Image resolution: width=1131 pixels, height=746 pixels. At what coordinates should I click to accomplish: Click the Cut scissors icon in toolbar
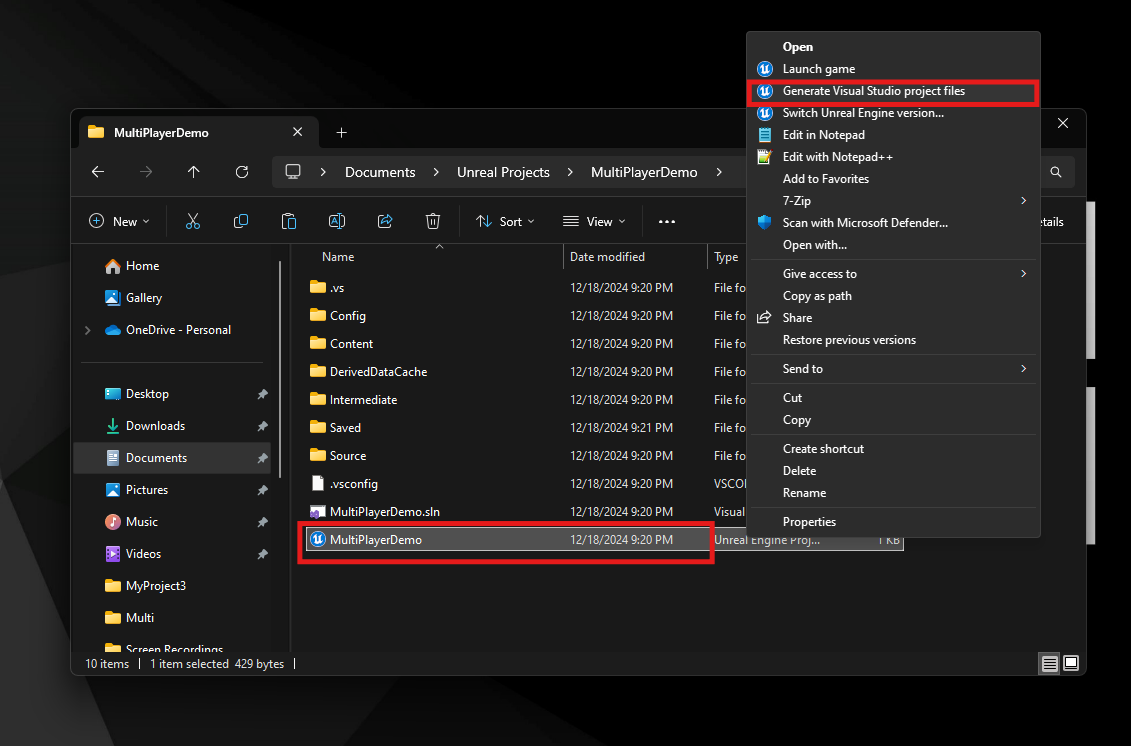(193, 221)
